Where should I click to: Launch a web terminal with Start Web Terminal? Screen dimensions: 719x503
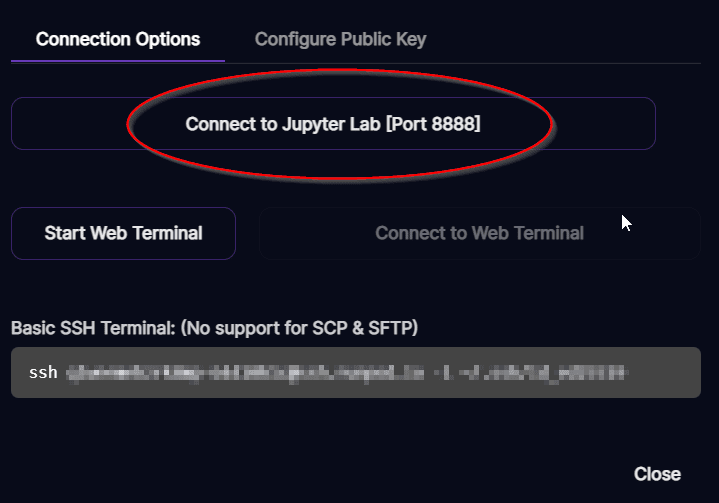(123, 233)
